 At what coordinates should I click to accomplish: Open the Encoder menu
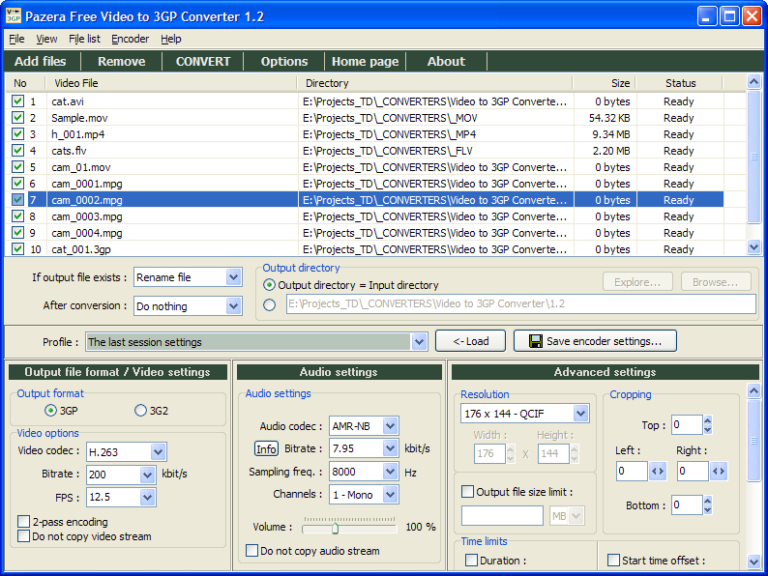[x=130, y=39]
